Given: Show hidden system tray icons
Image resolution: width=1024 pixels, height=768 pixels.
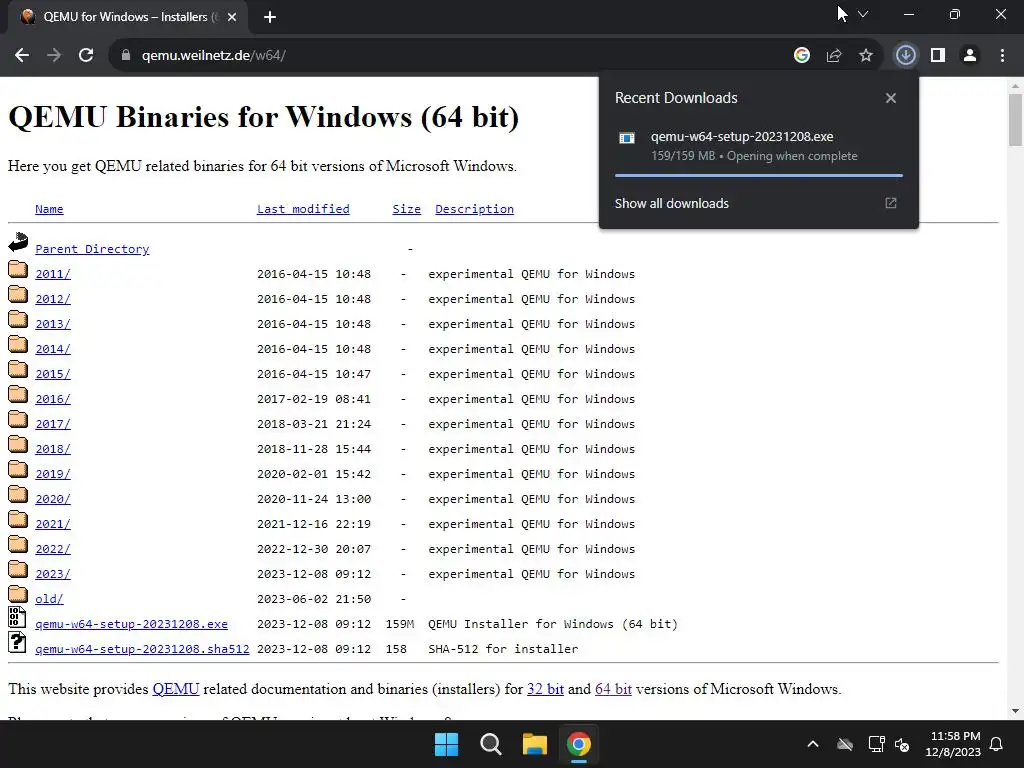Looking at the screenshot, I should tap(813, 744).
